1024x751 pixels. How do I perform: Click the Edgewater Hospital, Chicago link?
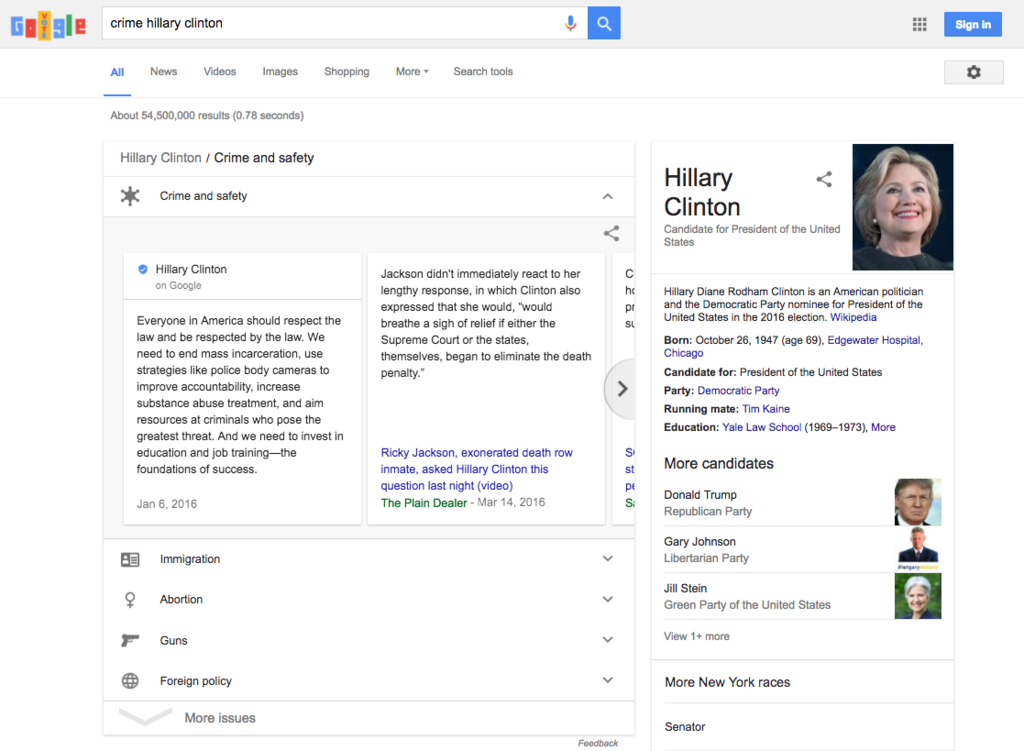tap(794, 347)
